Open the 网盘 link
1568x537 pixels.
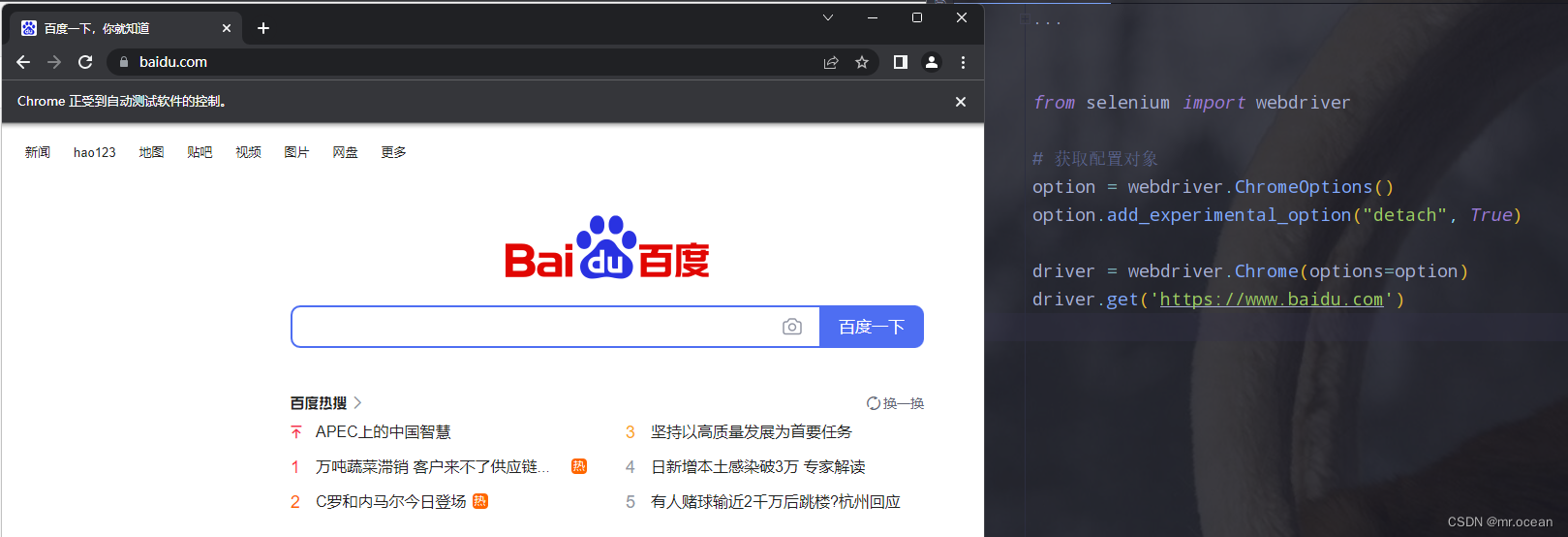[345, 152]
